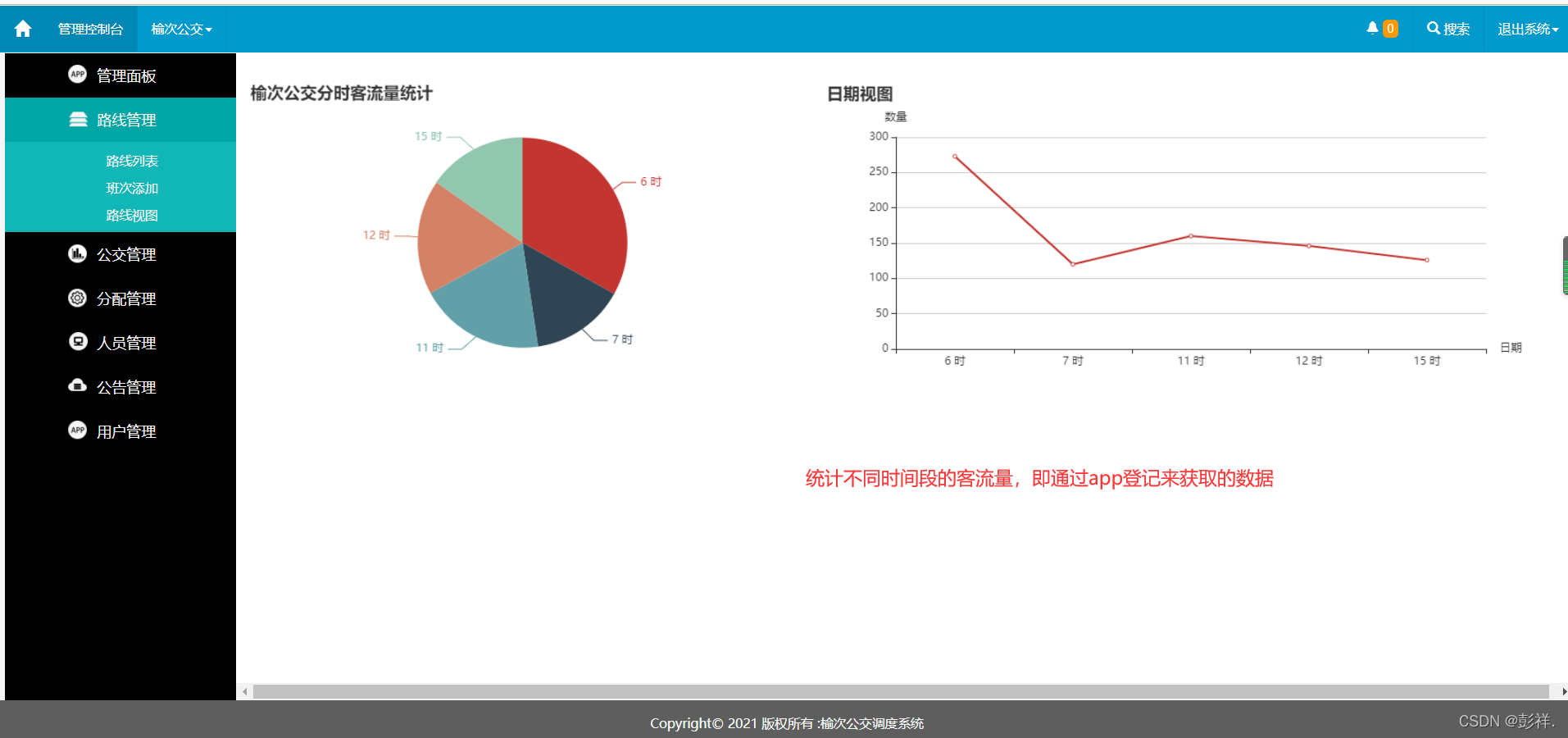Click the 路线管理 stack icon
This screenshot has height=738, width=1568.
(x=78, y=120)
